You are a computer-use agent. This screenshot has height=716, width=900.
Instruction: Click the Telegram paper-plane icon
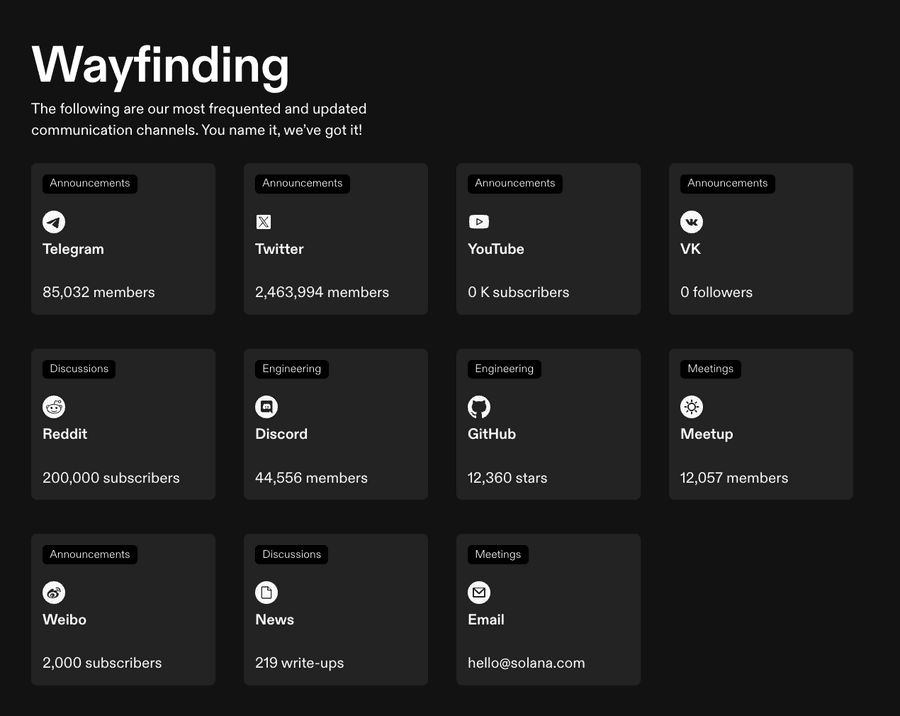(54, 222)
